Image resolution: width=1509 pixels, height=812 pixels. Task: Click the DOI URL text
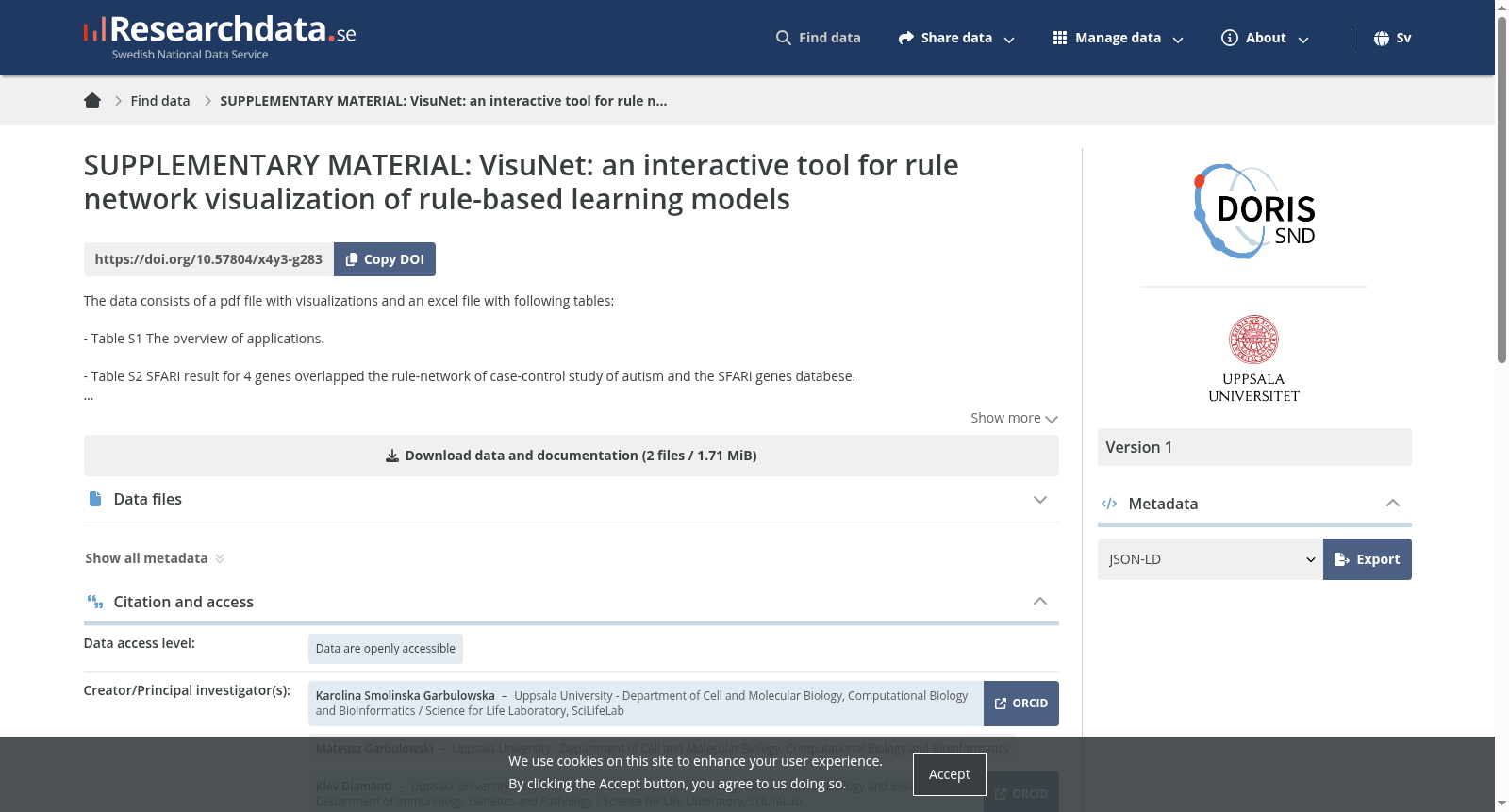coord(208,259)
